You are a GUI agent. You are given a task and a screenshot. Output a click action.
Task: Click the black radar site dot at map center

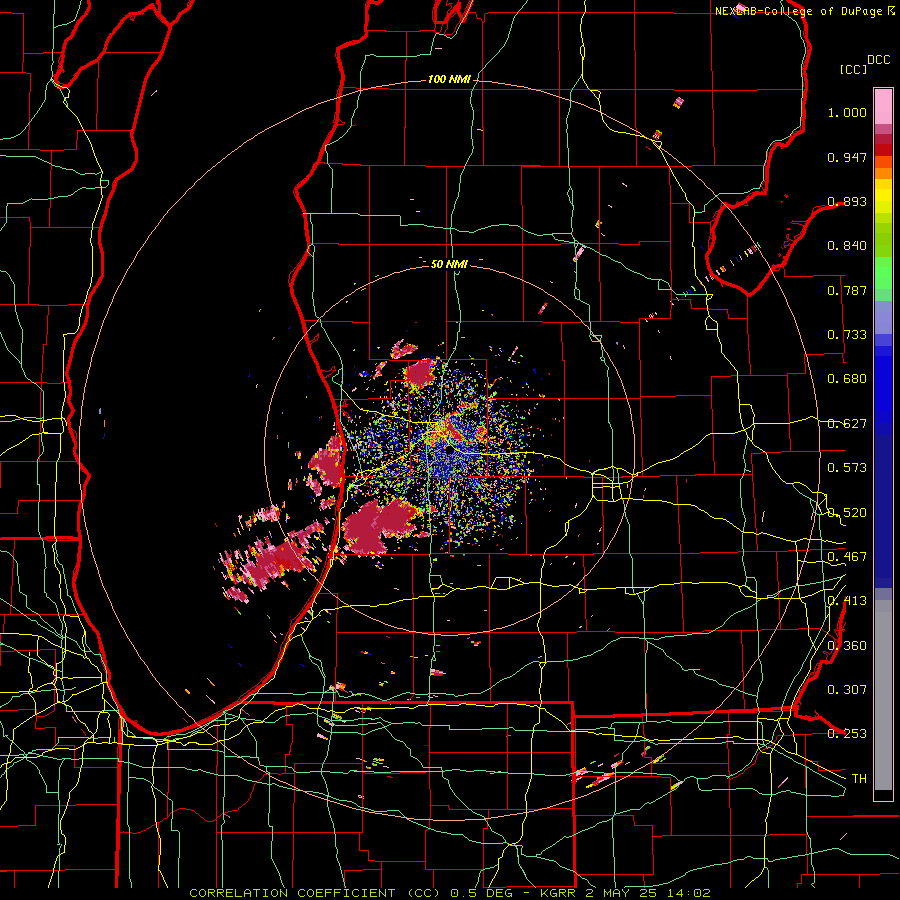pyautogui.click(x=449, y=451)
